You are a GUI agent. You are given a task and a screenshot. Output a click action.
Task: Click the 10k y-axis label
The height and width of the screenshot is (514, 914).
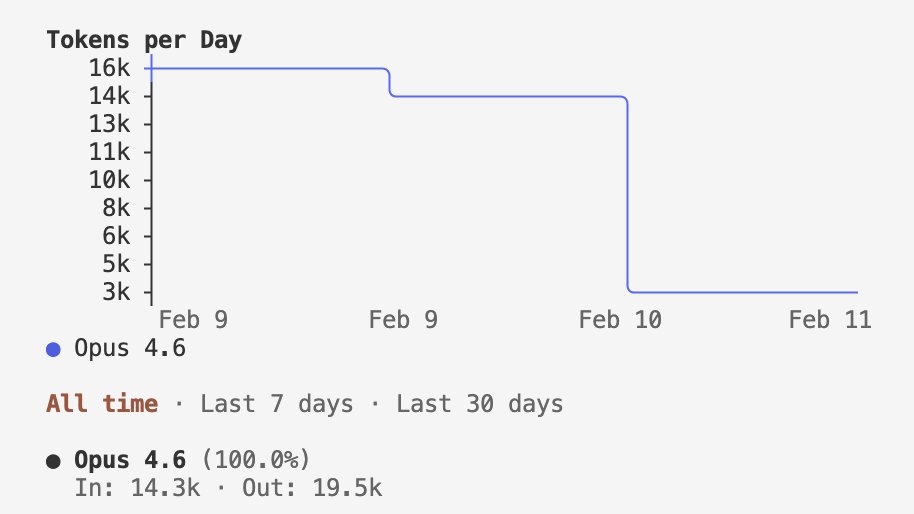point(108,180)
